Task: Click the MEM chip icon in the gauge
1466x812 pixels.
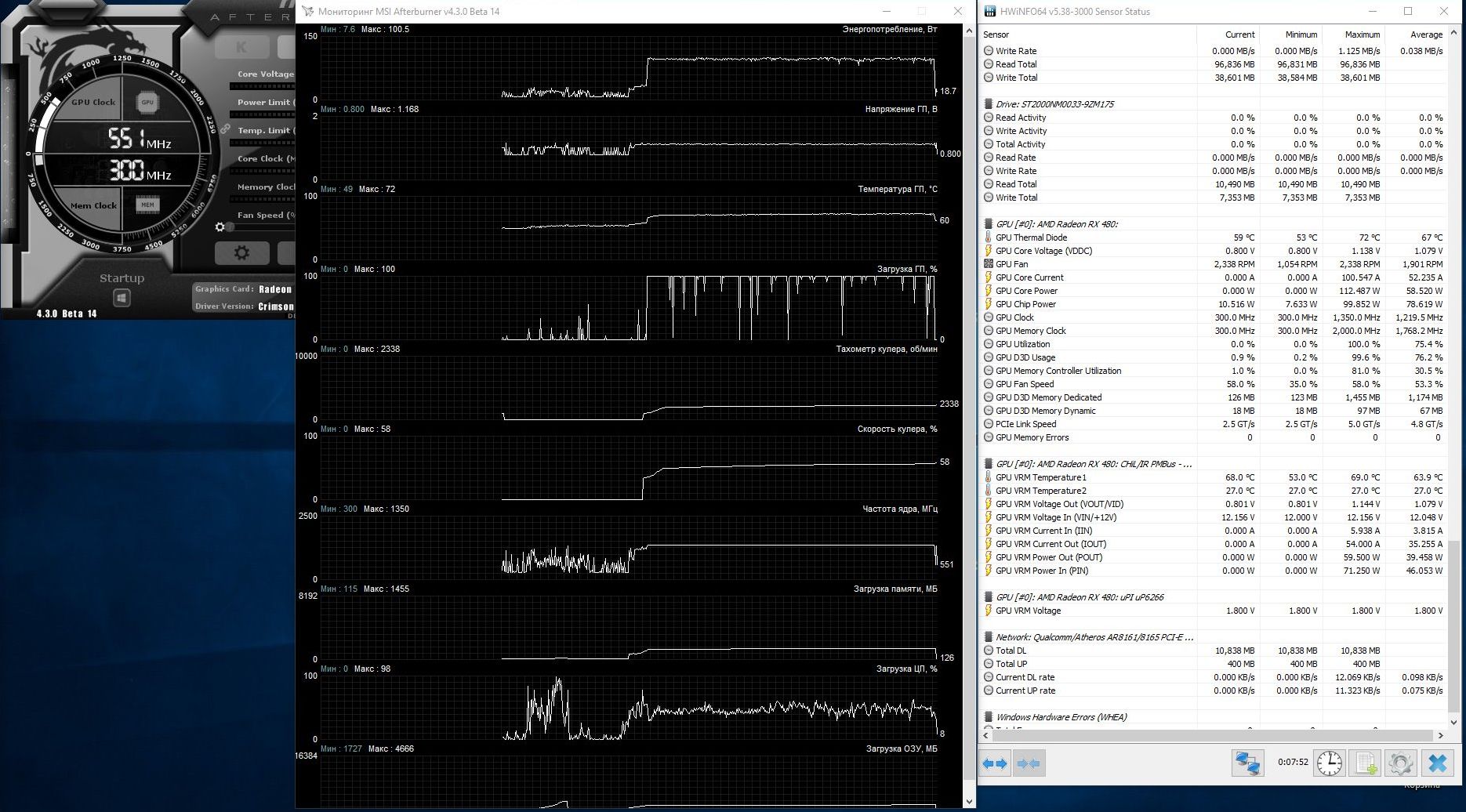Action: (x=147, y=205)
